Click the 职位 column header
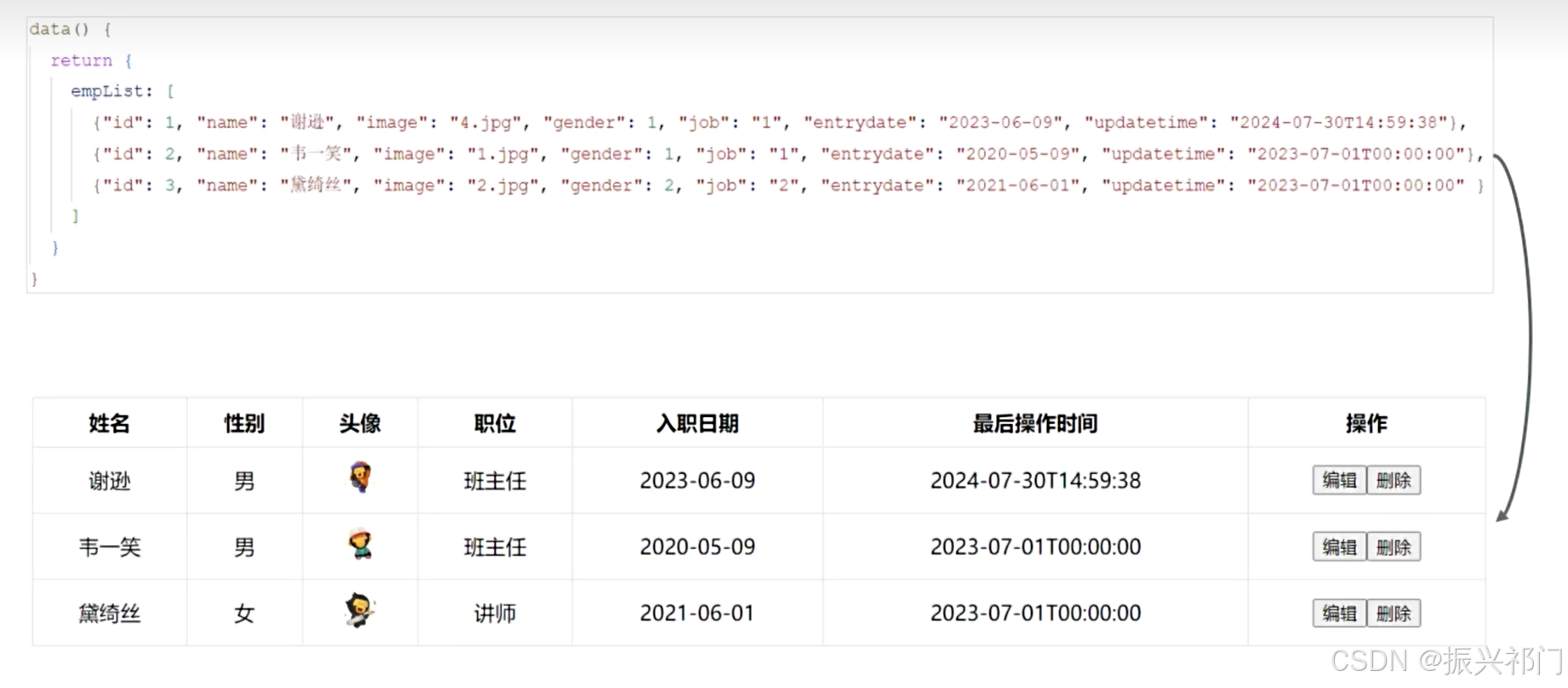 pyautogui.click(x=495, y=423)
